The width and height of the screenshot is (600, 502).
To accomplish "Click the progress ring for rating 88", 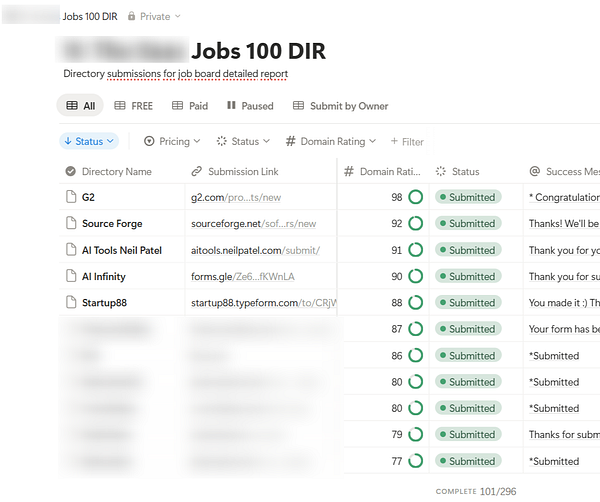I will [416, 302].
